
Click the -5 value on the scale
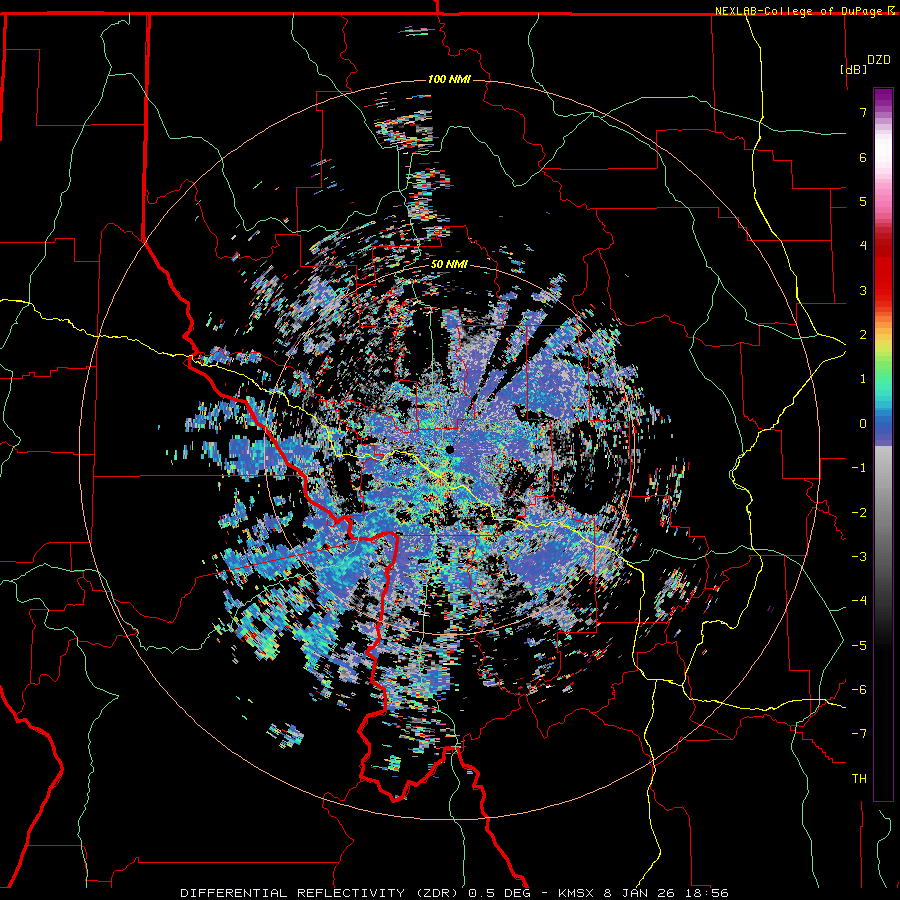tap(859, 646)
